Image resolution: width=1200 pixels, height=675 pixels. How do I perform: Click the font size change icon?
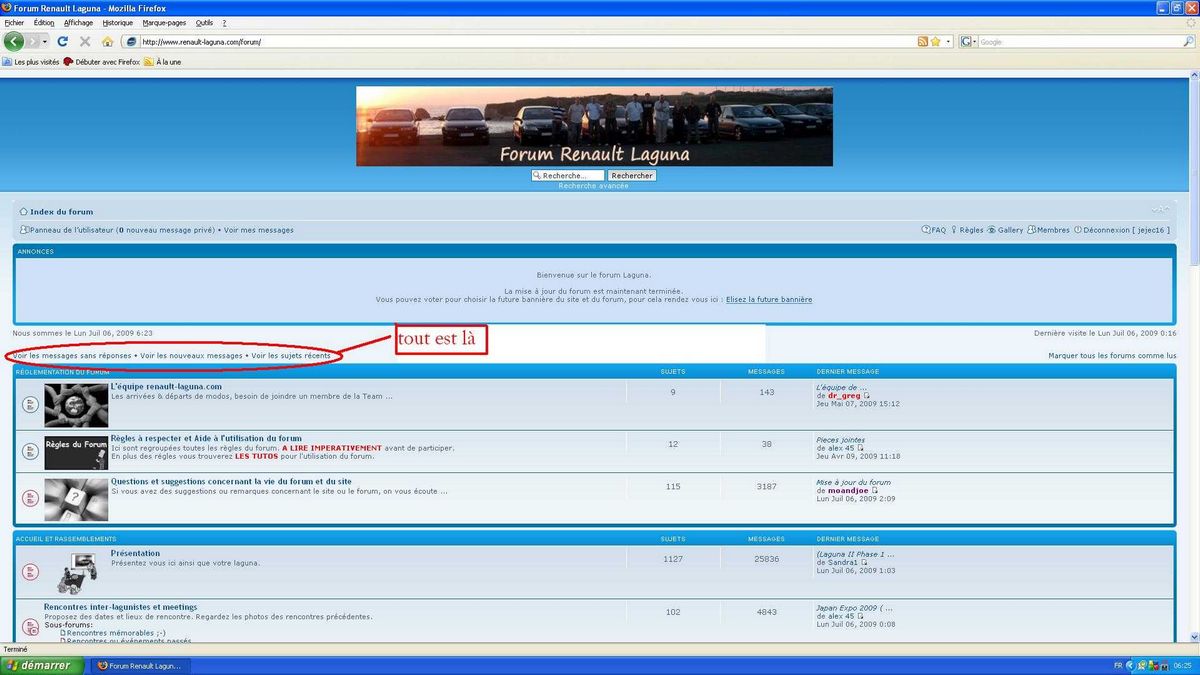pos(1159,209)
